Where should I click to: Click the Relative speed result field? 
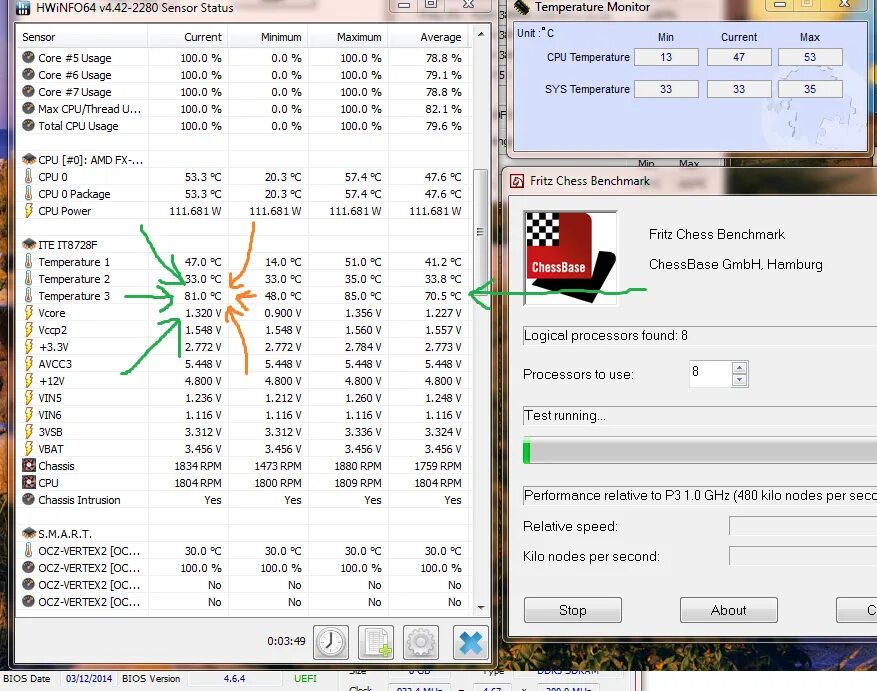[x=803, y=526]
